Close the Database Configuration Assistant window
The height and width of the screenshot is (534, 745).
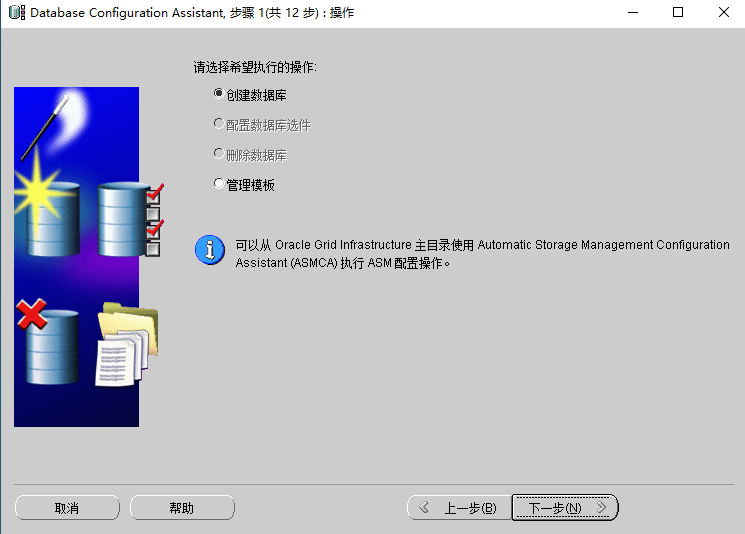click(724, 12)
